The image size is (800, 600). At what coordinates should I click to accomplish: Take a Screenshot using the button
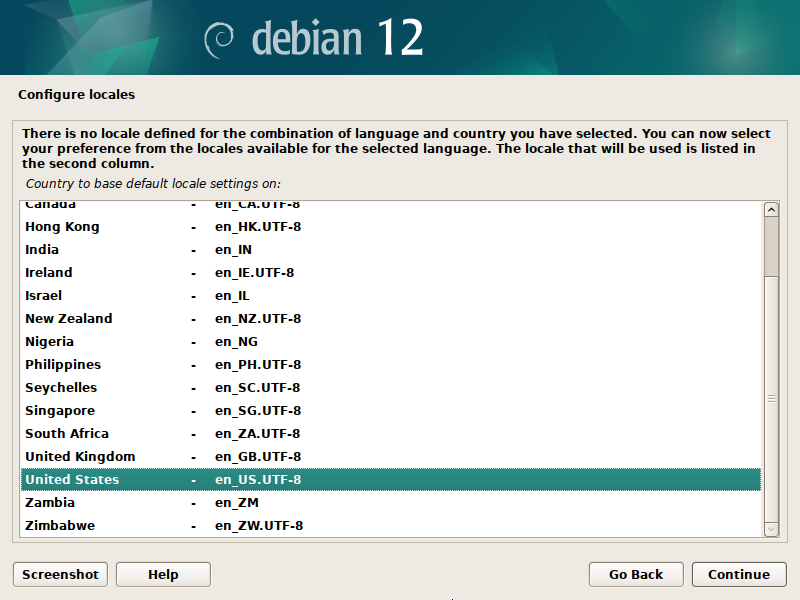coord(60,574)
